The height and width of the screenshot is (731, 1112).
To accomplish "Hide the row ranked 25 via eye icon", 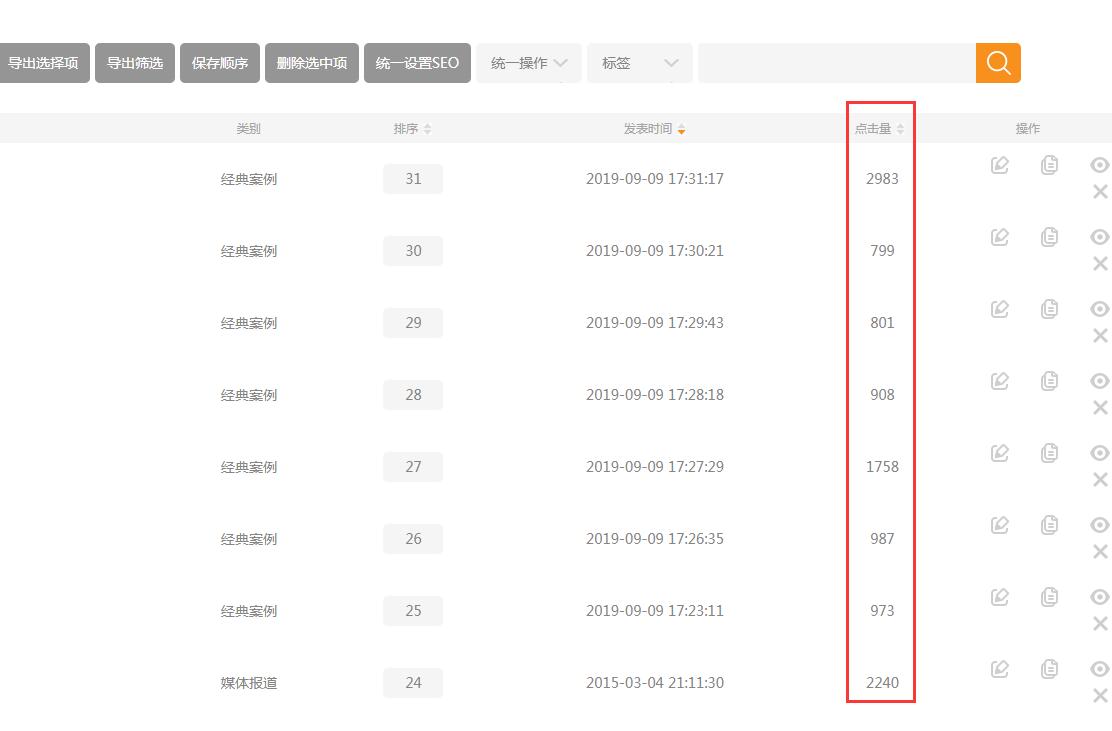I will pyautogui.click(x=1100, y=597).
